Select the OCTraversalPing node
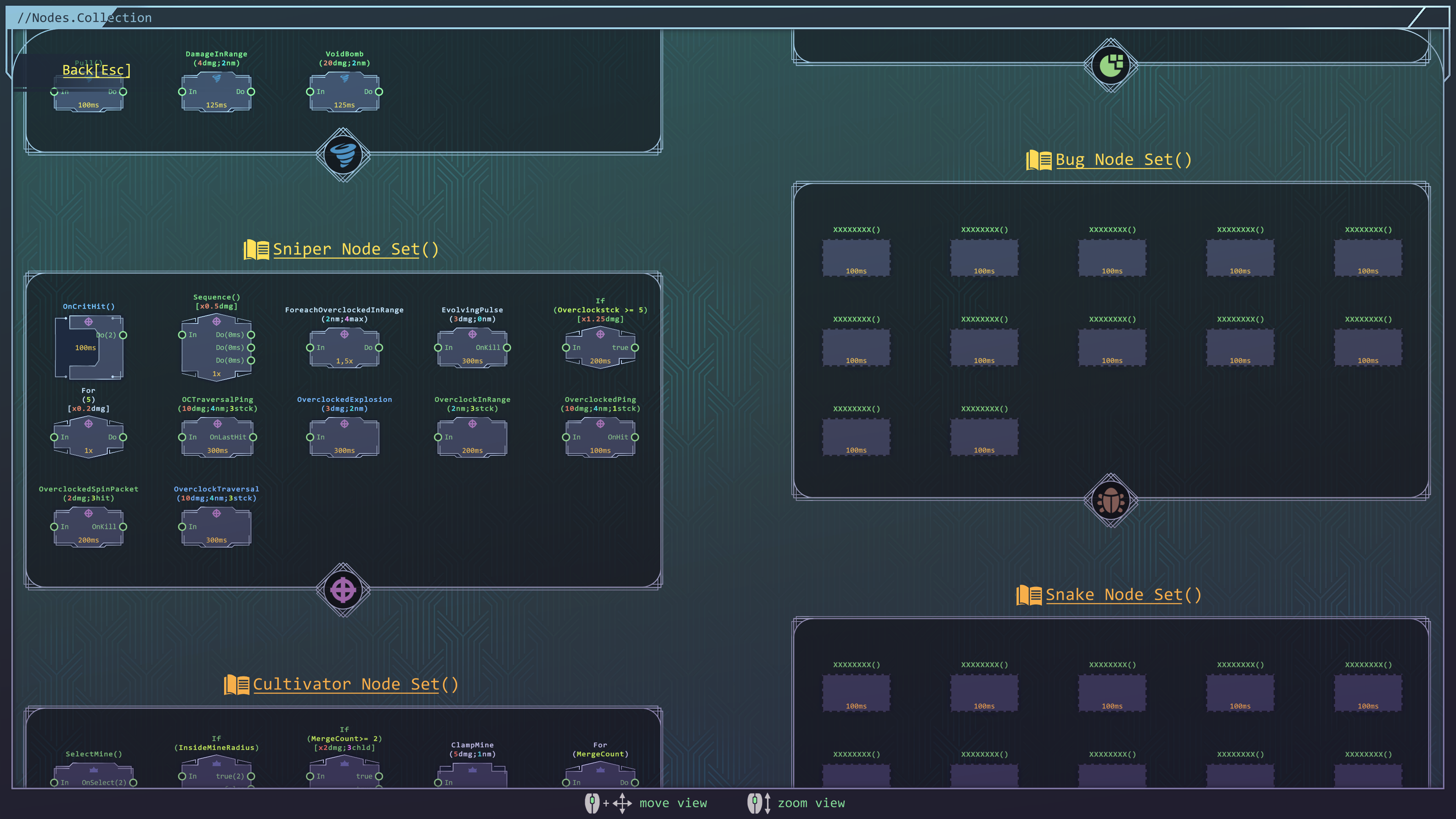 click(217, 437)
